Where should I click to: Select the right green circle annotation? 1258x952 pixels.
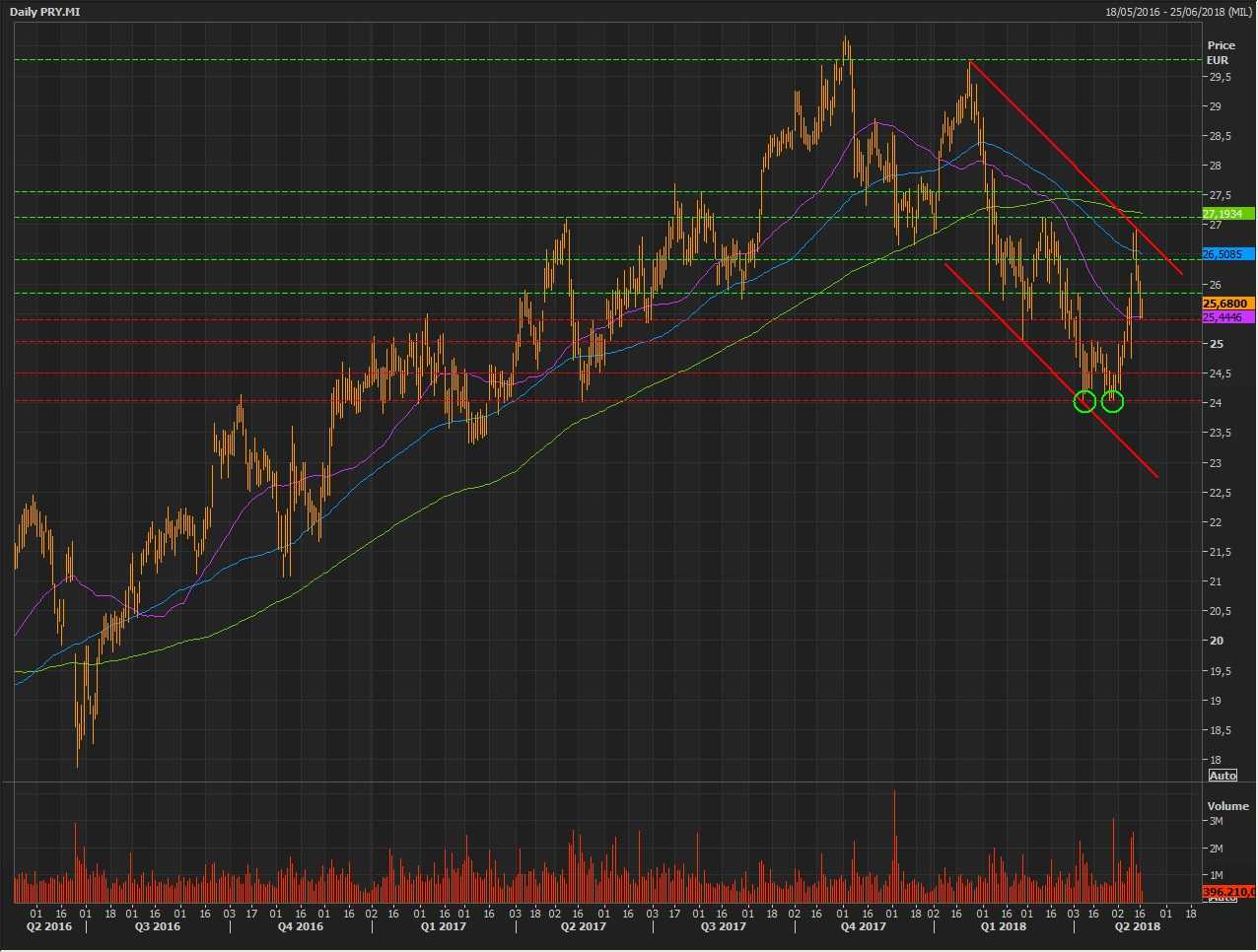[1113, 400]
